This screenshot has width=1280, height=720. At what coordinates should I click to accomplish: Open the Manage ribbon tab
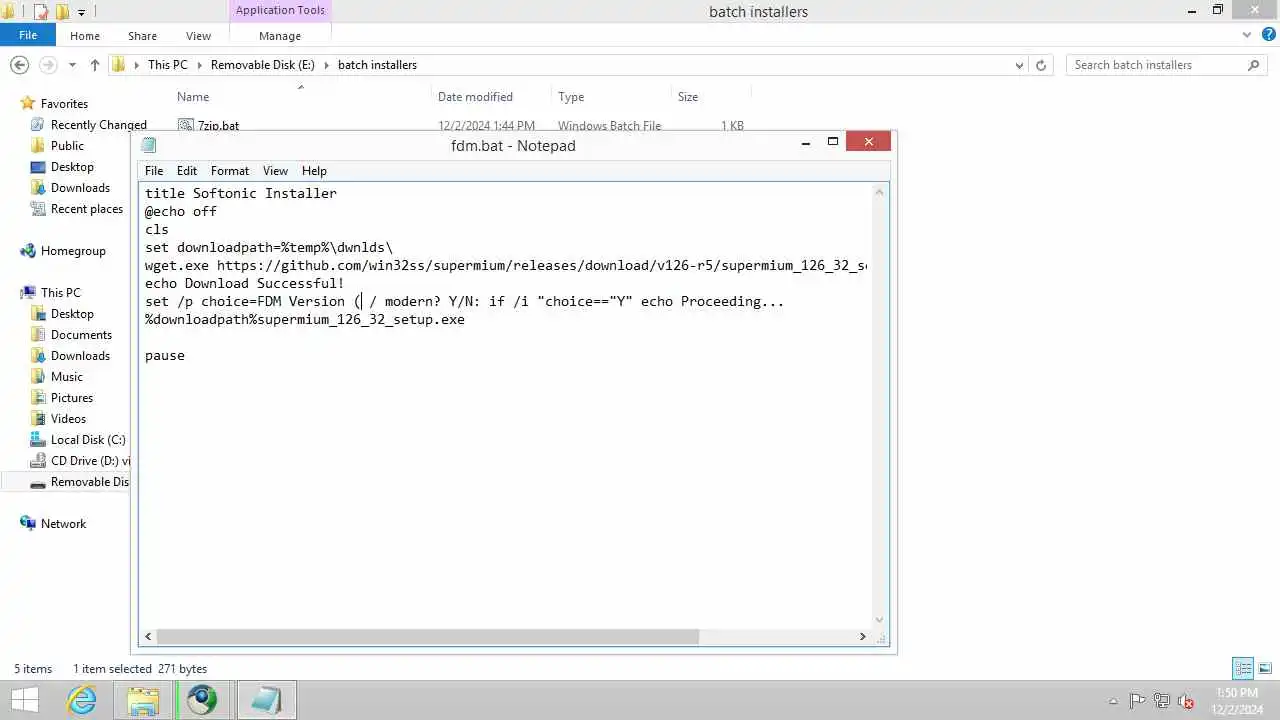coord(280,36)
